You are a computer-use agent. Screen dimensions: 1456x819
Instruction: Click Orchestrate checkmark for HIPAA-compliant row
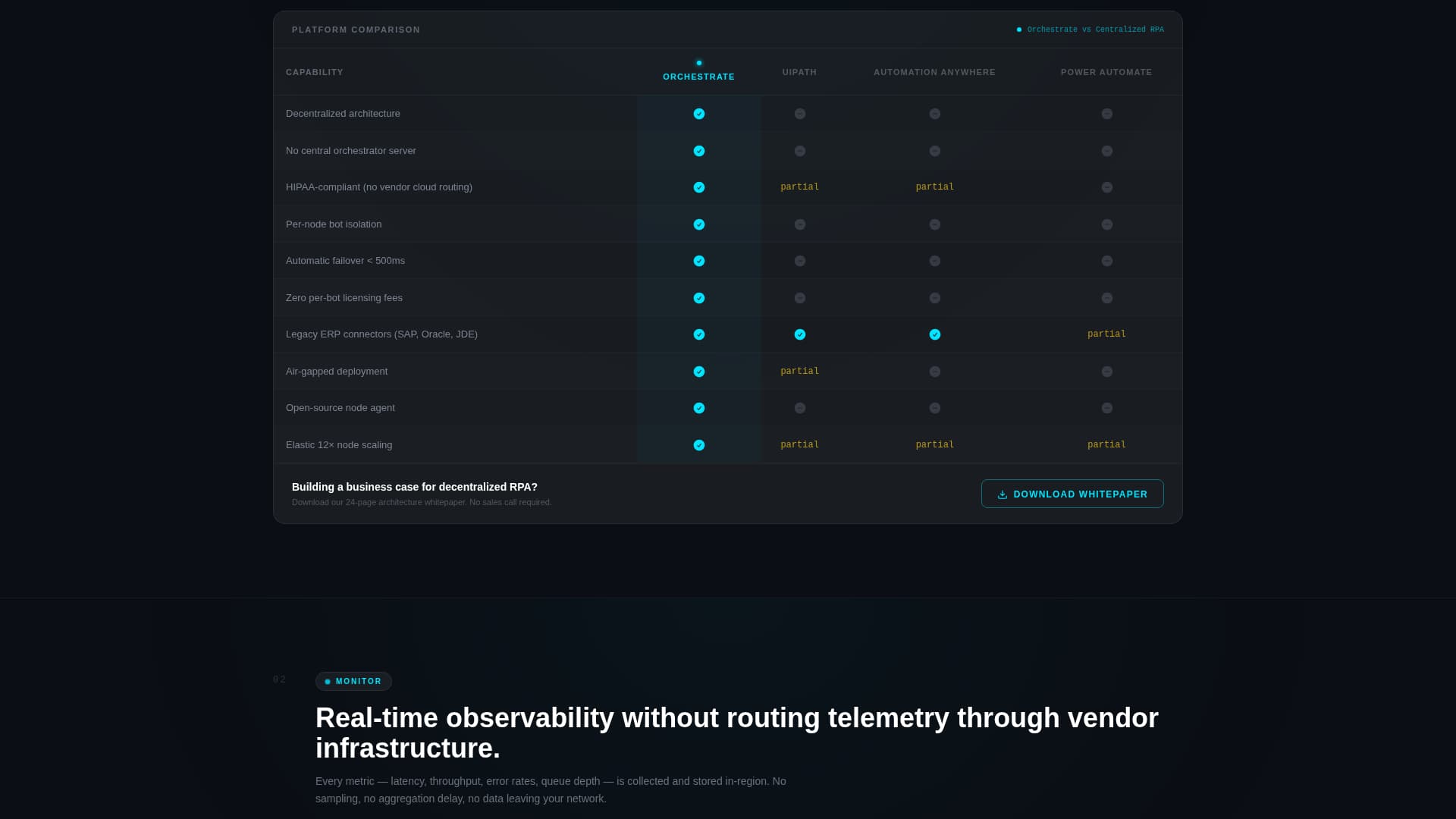tap(699, 187)
